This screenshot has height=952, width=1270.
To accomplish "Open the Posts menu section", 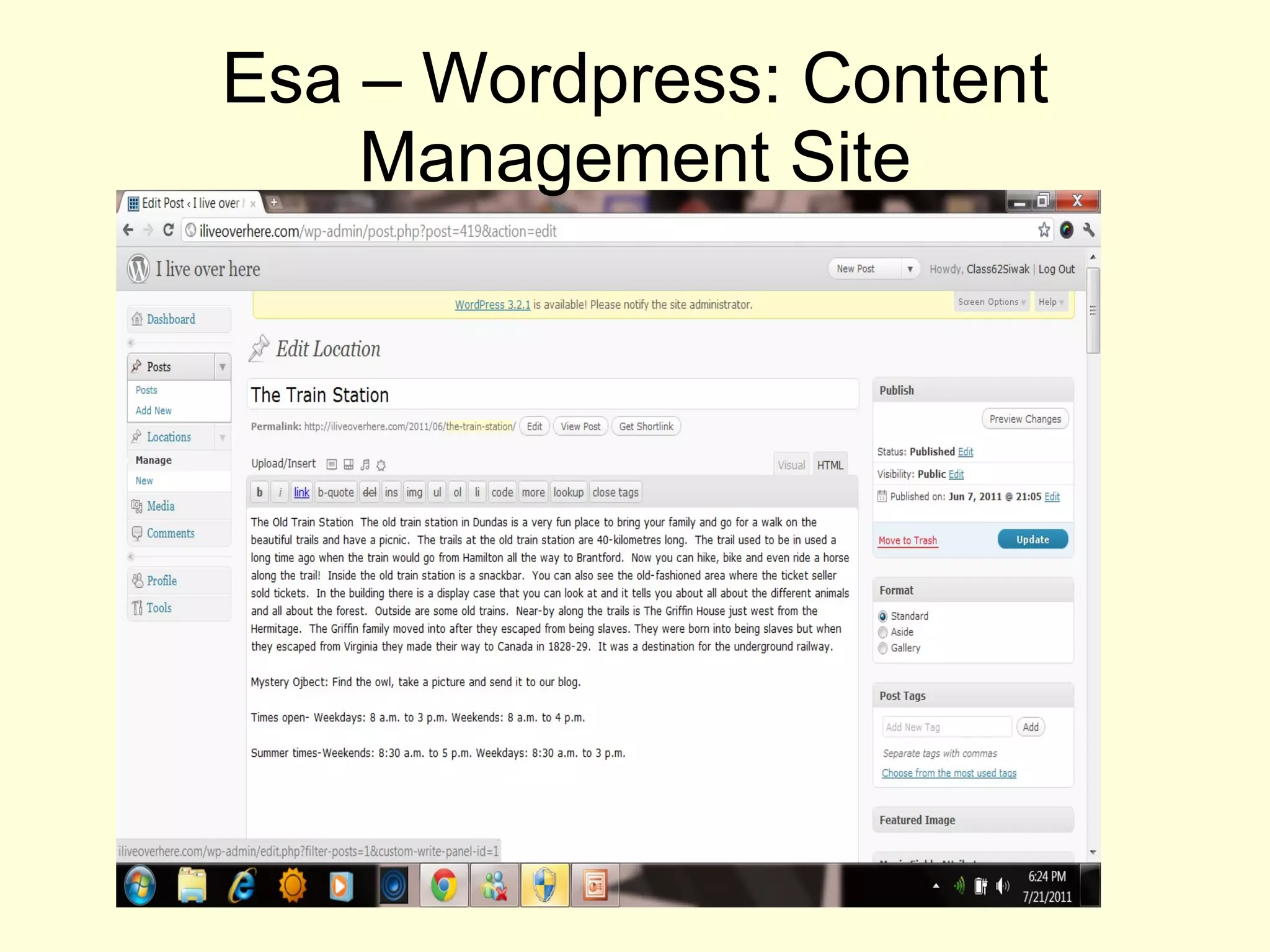I will (159, 367).
